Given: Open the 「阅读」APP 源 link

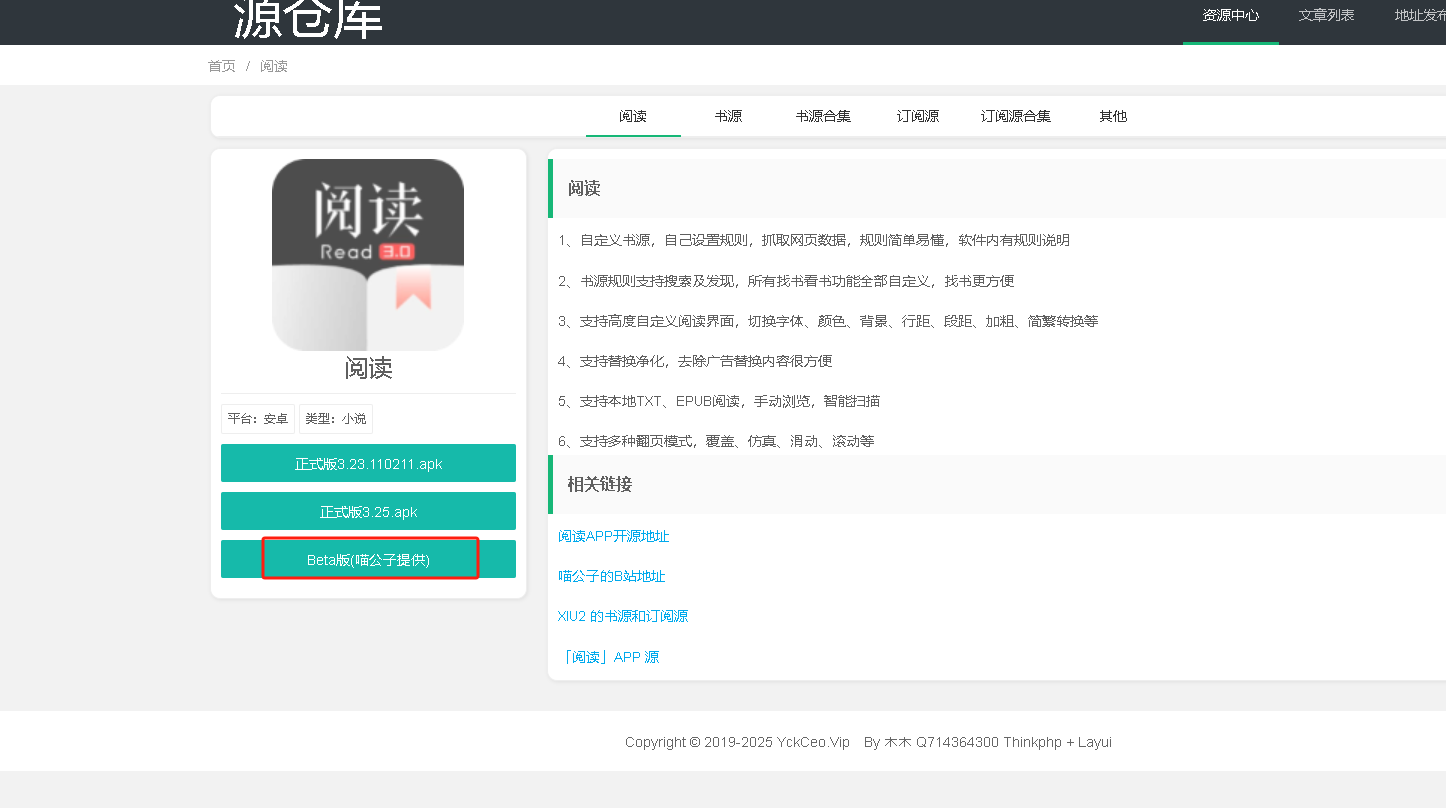Looking at the screenshot, I should [609, 657].
